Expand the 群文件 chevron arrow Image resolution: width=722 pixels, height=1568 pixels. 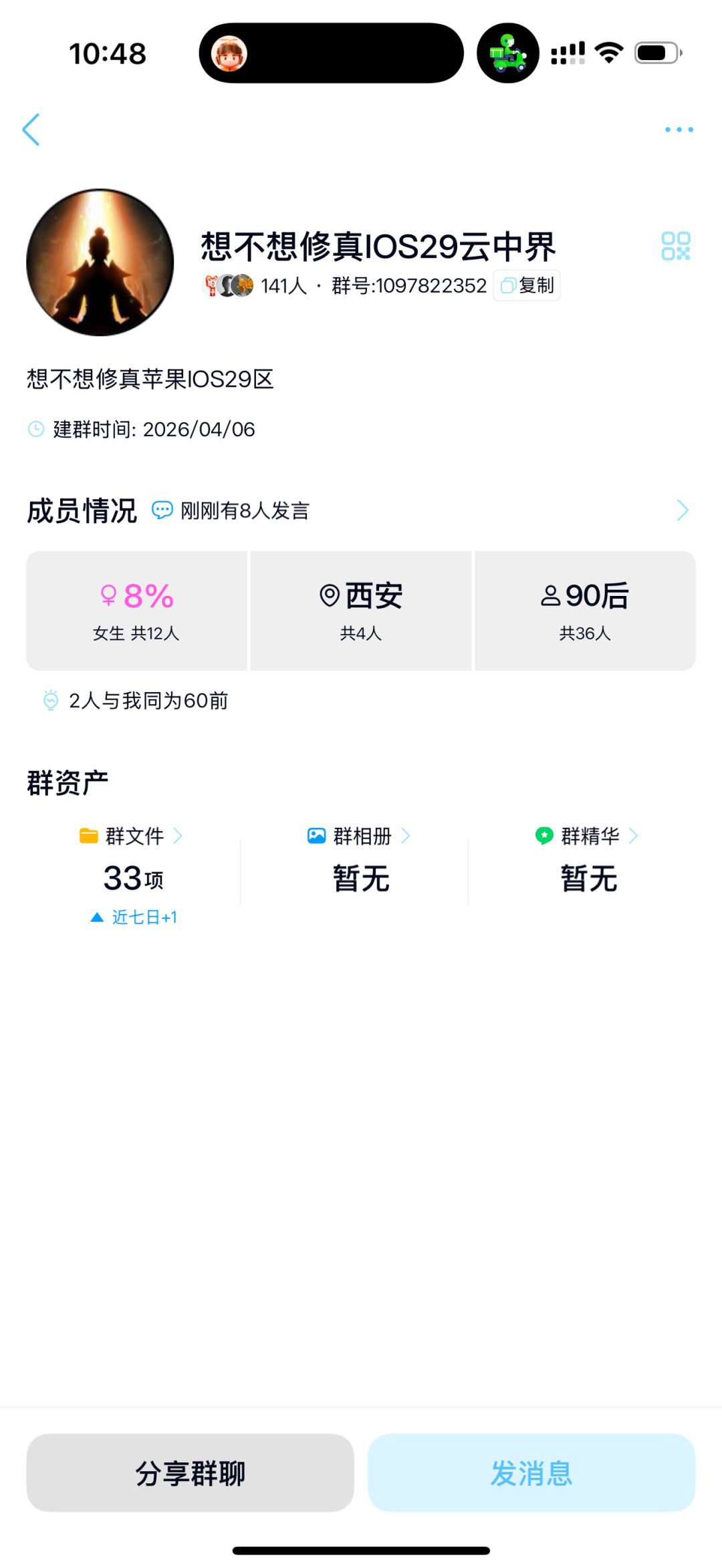[178, 836]
